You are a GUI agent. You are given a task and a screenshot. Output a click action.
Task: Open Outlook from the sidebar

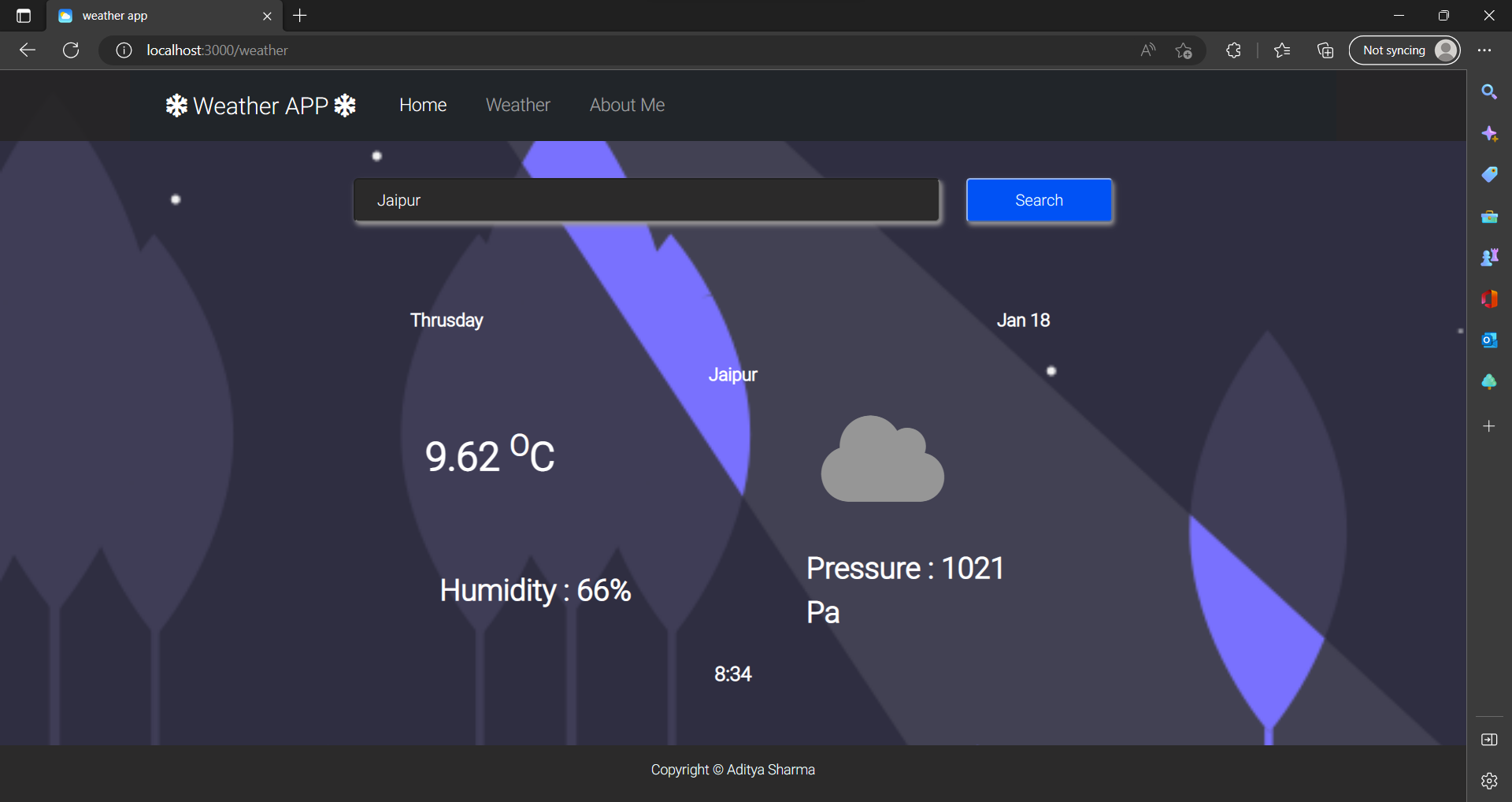pyautogui.click(x=1488, y=340)
